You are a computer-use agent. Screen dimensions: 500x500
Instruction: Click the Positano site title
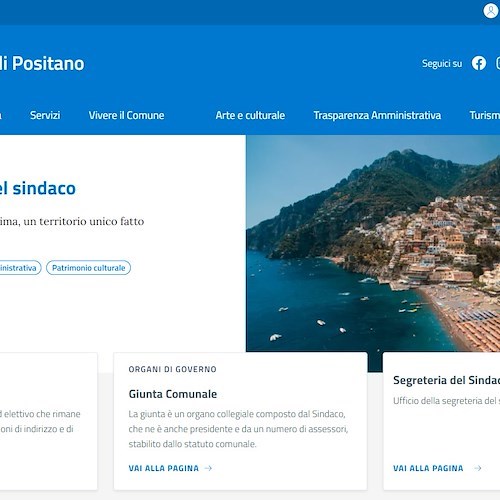(x=42, y=63)
